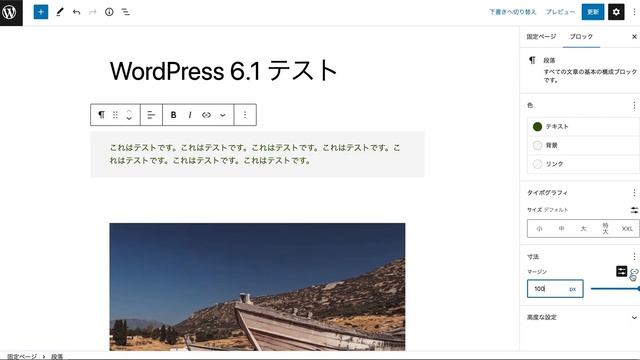
Task: Toggle custom margin size button
Action: tap(621, 271)
